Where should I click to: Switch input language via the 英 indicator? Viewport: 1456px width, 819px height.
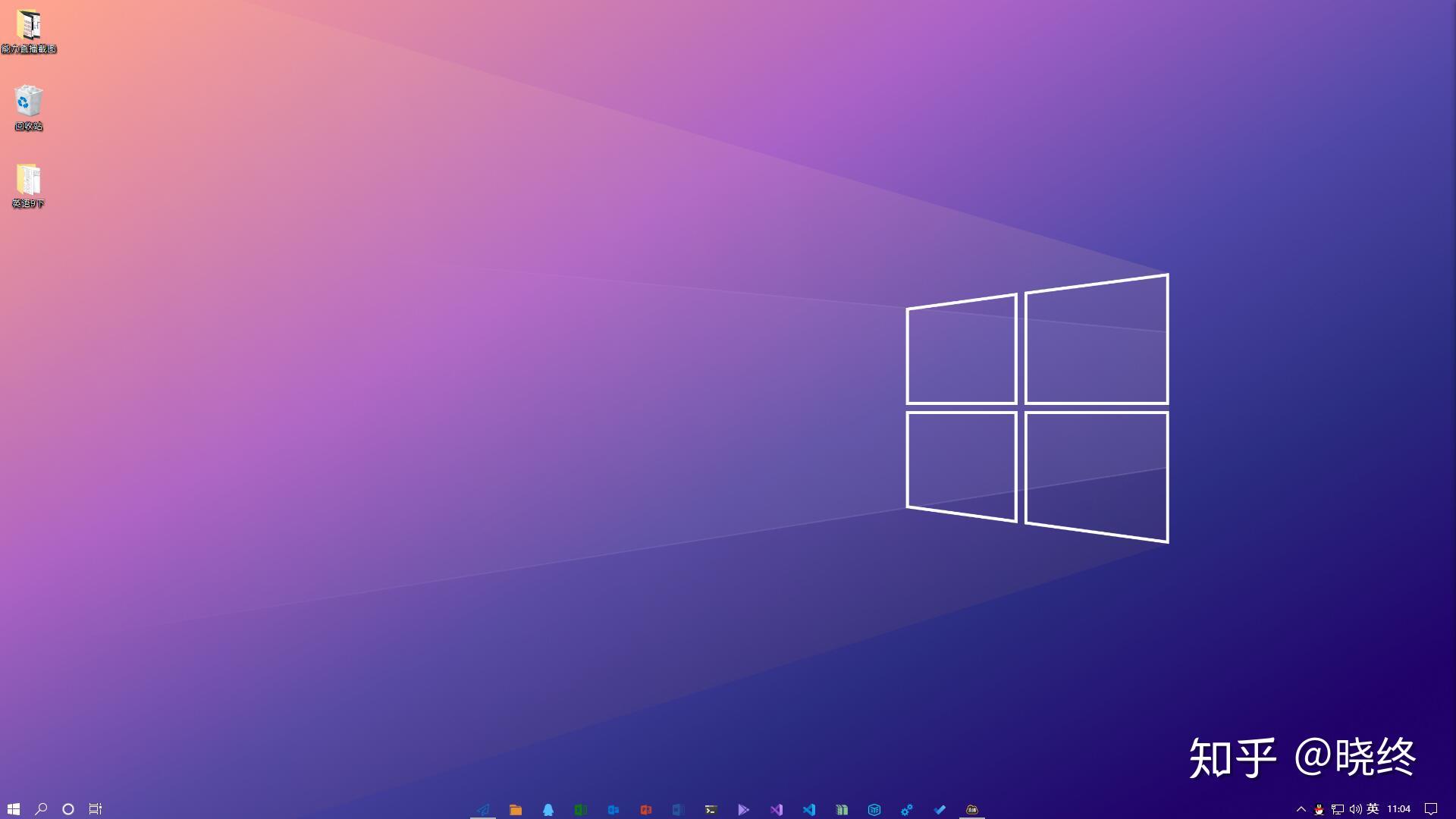(1373, 808)
